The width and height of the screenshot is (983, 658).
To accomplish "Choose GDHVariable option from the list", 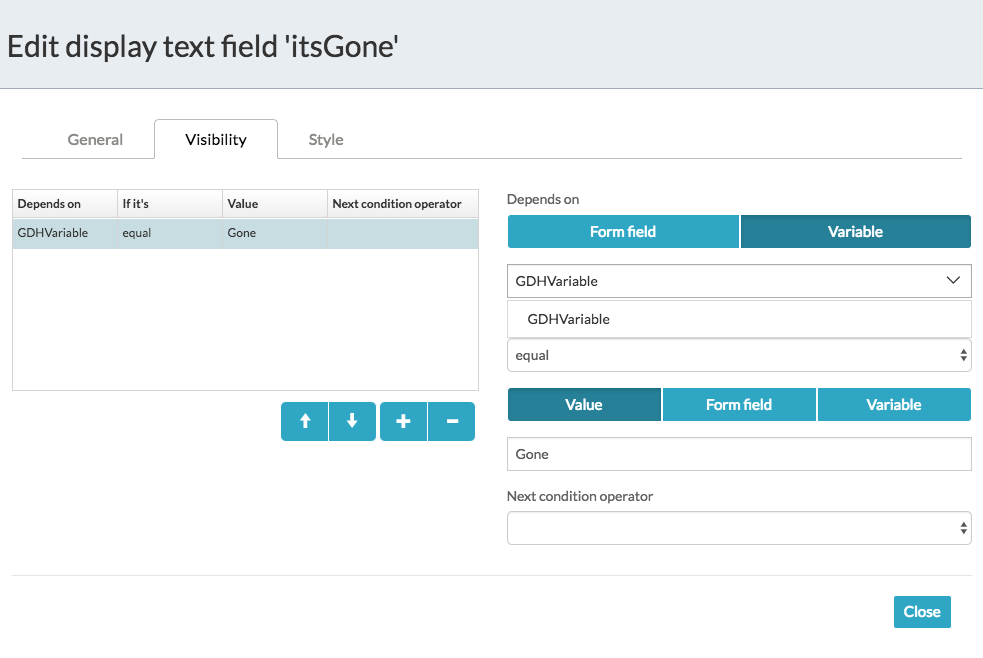I will [569, 319].
